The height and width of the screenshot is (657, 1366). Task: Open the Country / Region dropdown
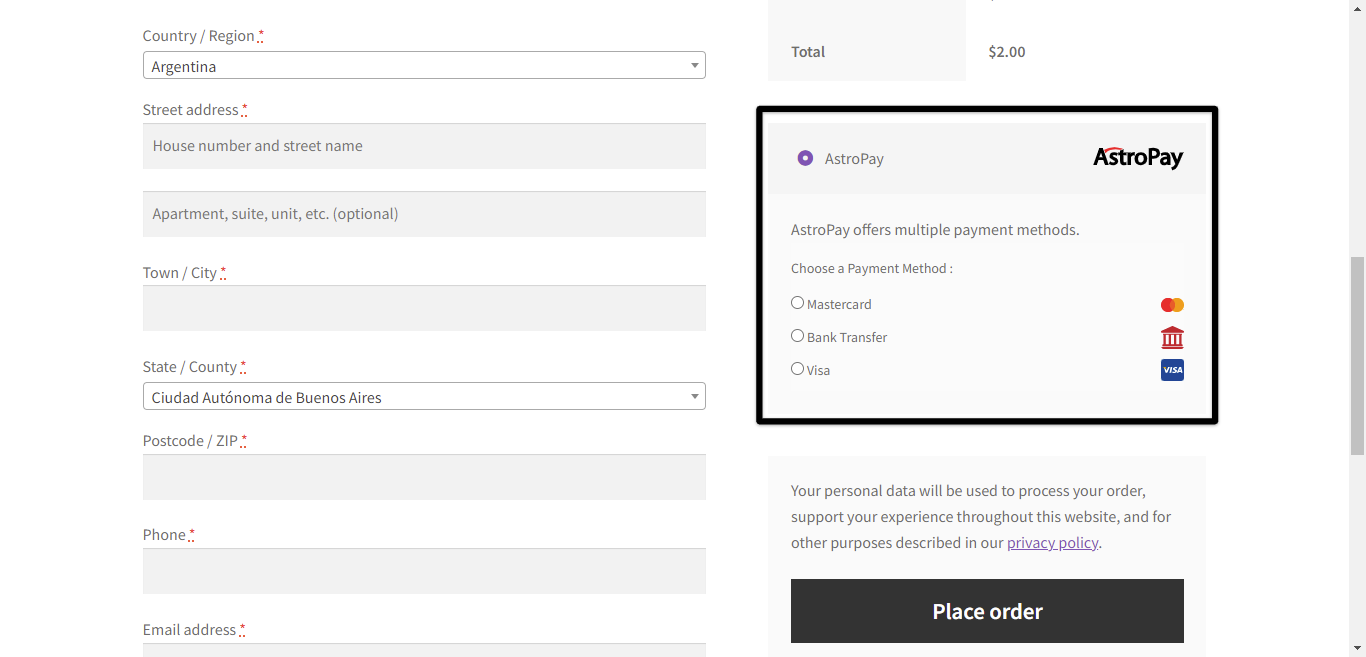click(424, 66)
